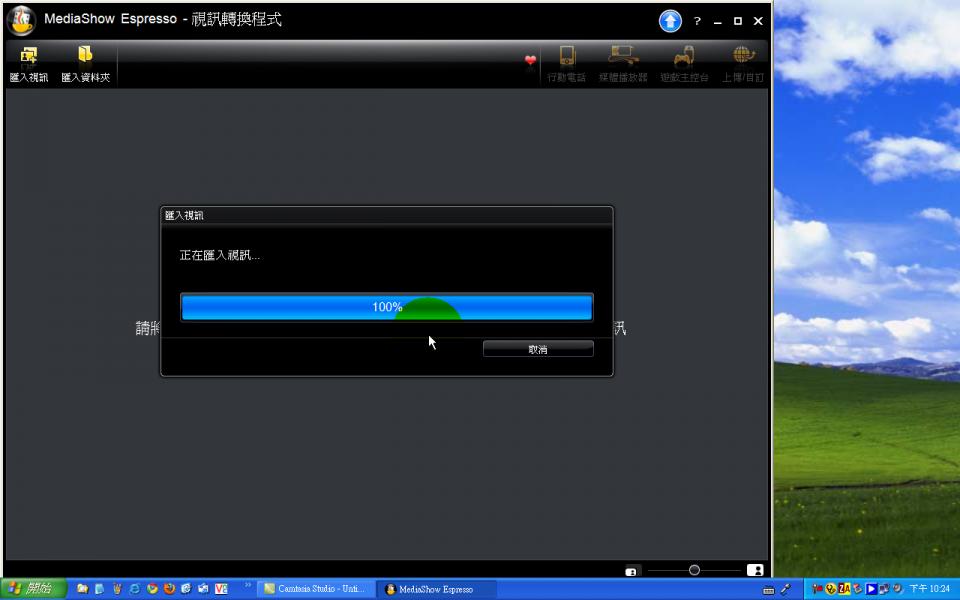Cancel the import with the 取消 button
Screen dimensions: 960x600
tap(538, 349)
